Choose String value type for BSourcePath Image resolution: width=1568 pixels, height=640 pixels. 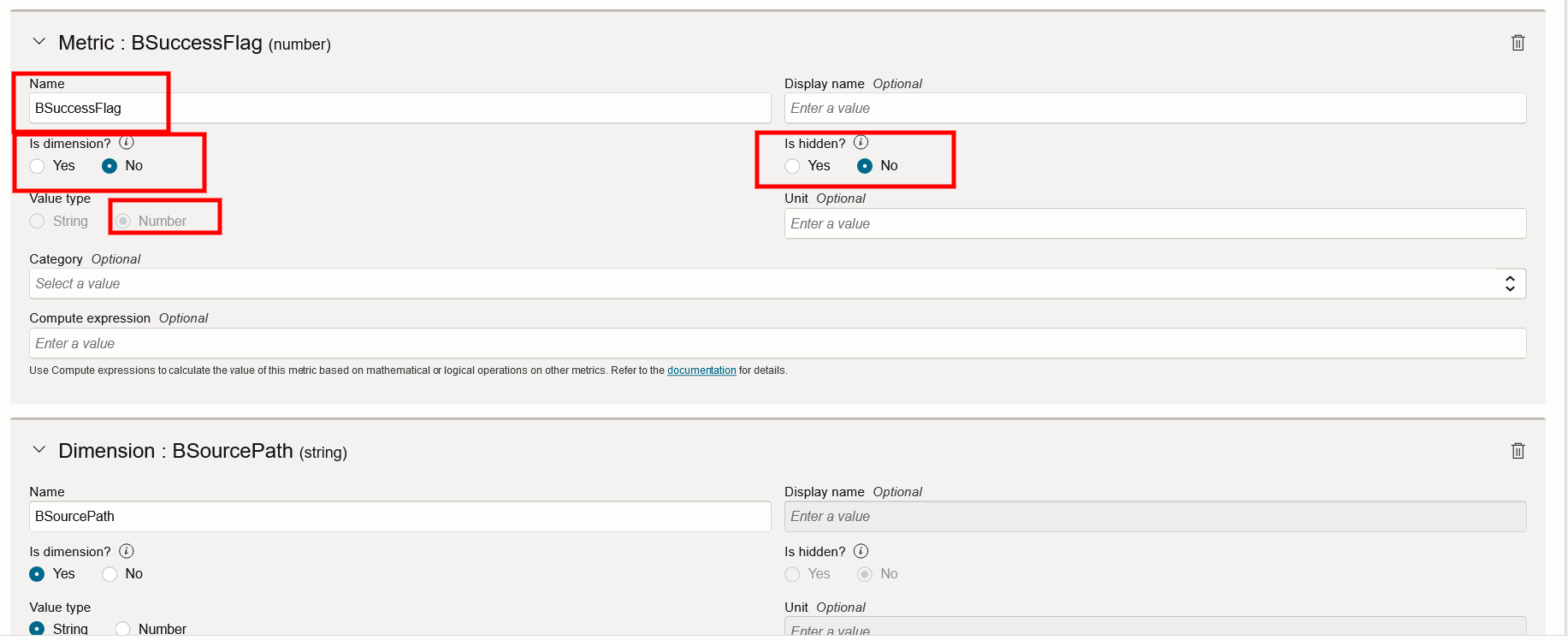37,629
